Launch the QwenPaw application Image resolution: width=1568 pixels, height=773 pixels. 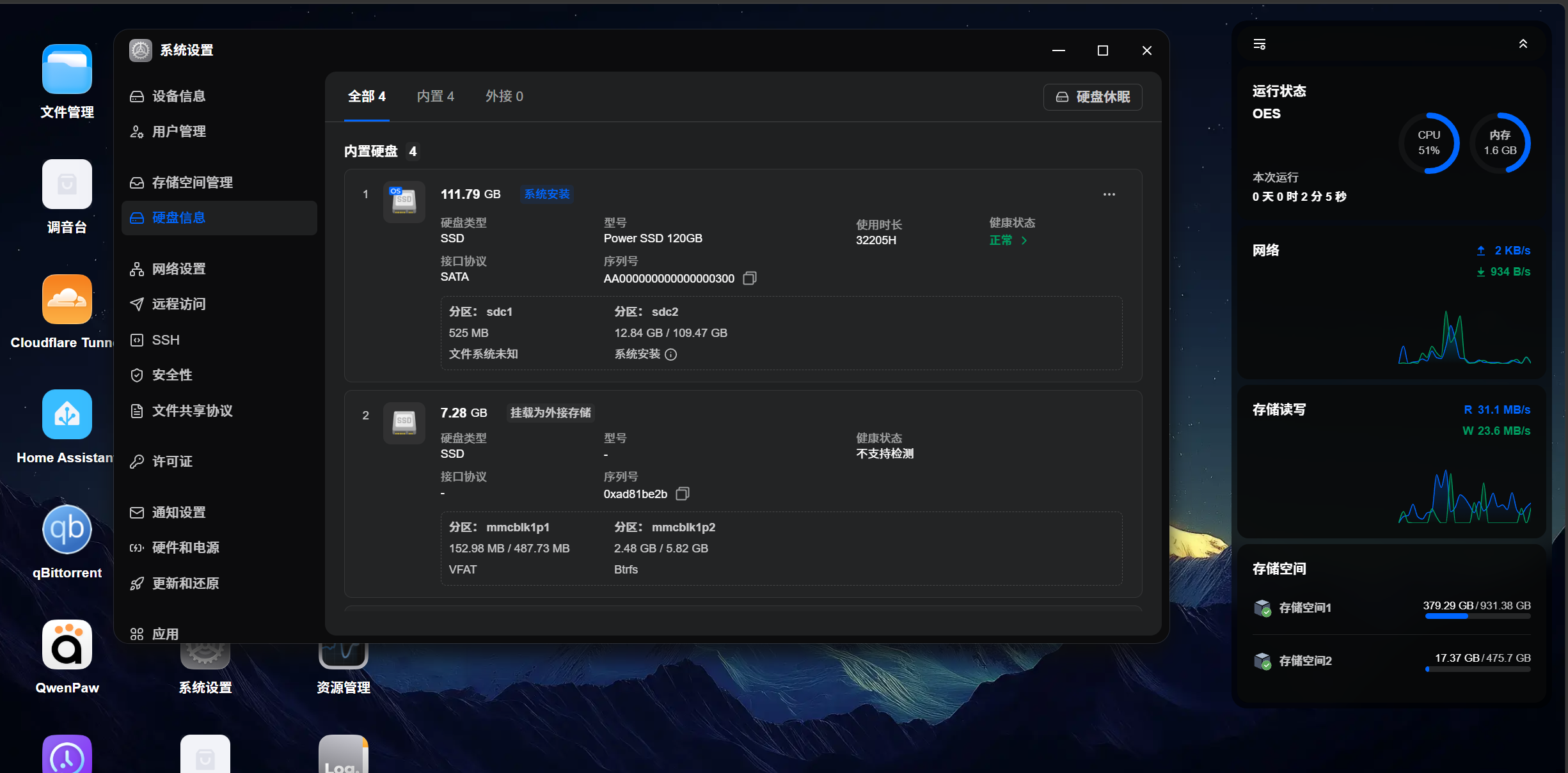pos(67,644)
